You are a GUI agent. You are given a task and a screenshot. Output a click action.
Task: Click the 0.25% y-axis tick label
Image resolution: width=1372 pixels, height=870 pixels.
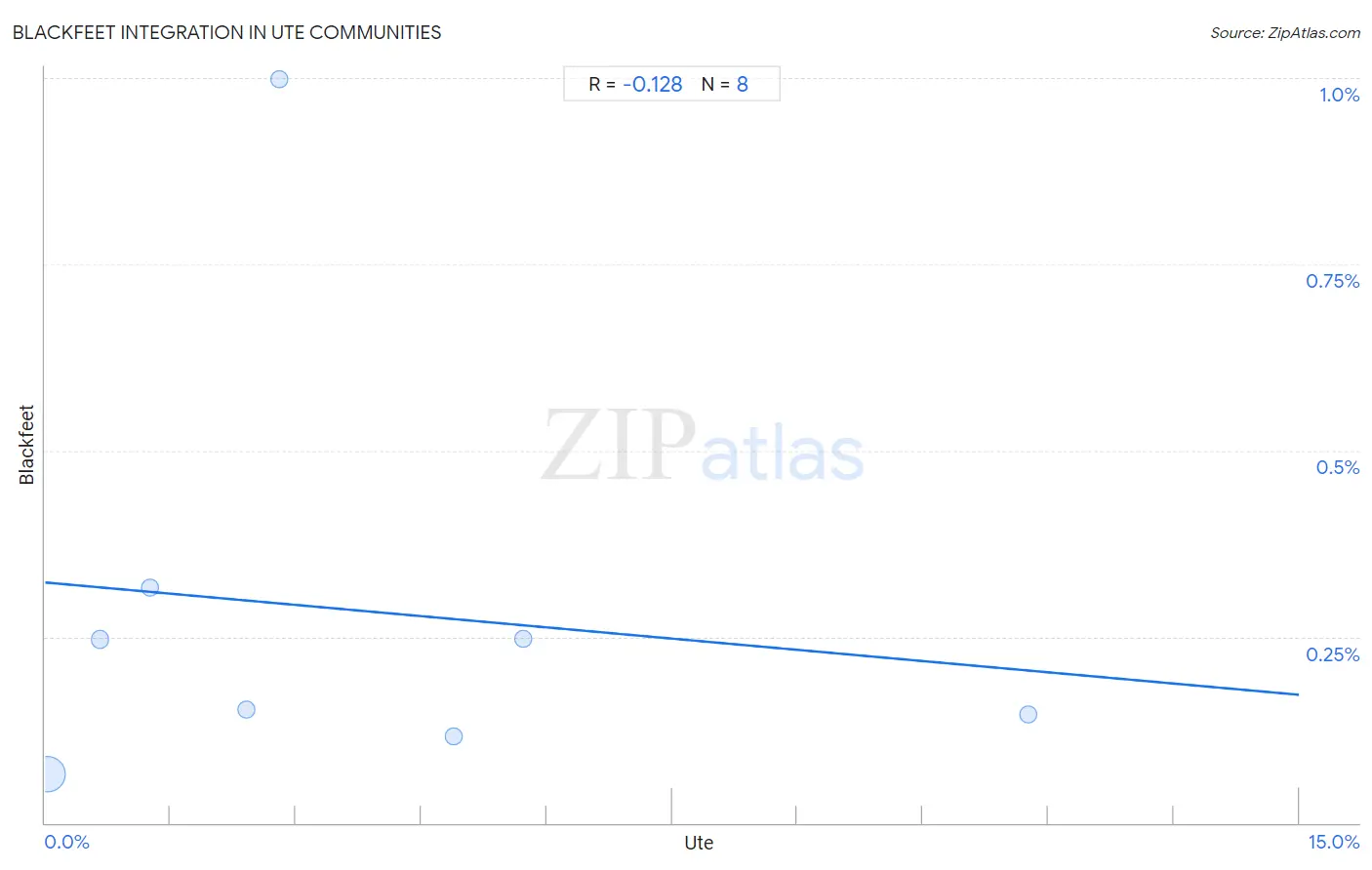pyautogui.click(x=1332, y=654)
